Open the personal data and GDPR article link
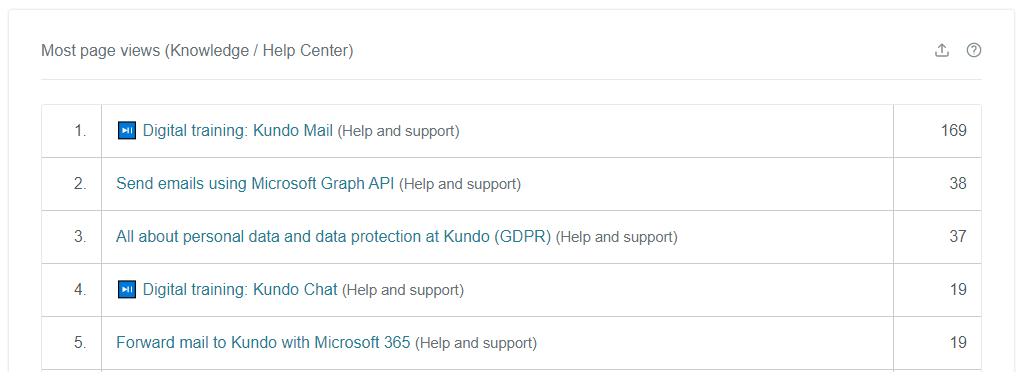This screenshot has width=1021, height=372. (x=333, y=236)
